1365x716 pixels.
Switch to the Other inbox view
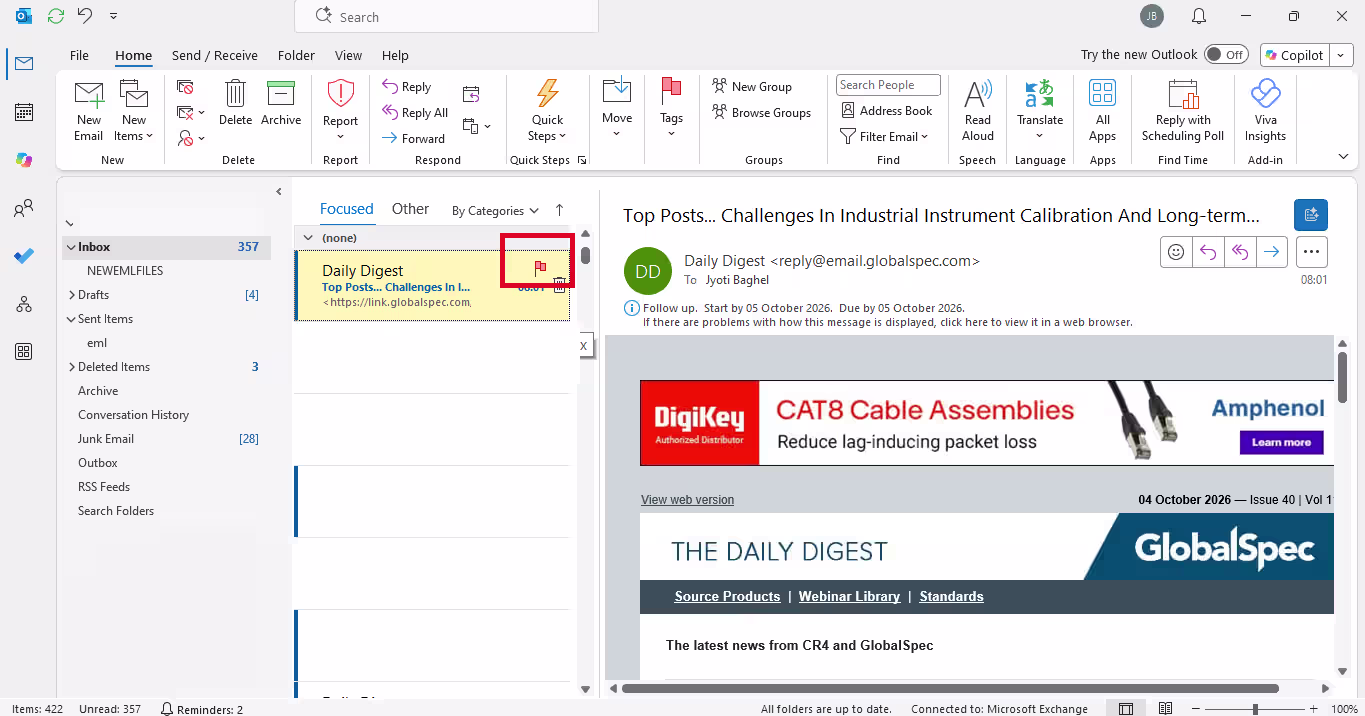pyautogui.click(x=410, y=209)
